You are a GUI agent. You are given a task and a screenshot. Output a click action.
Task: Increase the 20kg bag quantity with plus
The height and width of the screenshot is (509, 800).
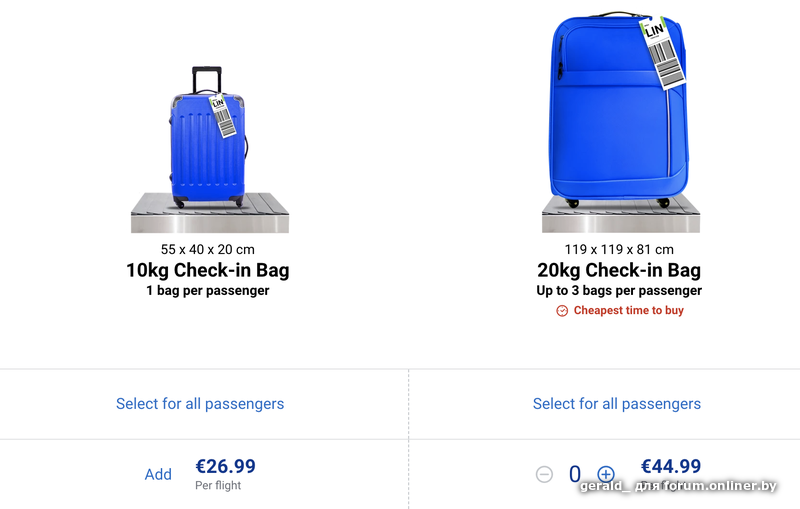606,474
